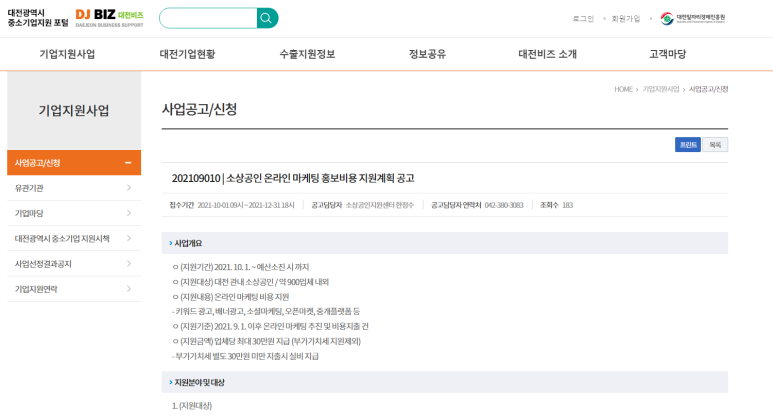This screenshot has height=415, width=773.
Task: Open 대전기업현황 top menu
Action: [x=187, y=54]
